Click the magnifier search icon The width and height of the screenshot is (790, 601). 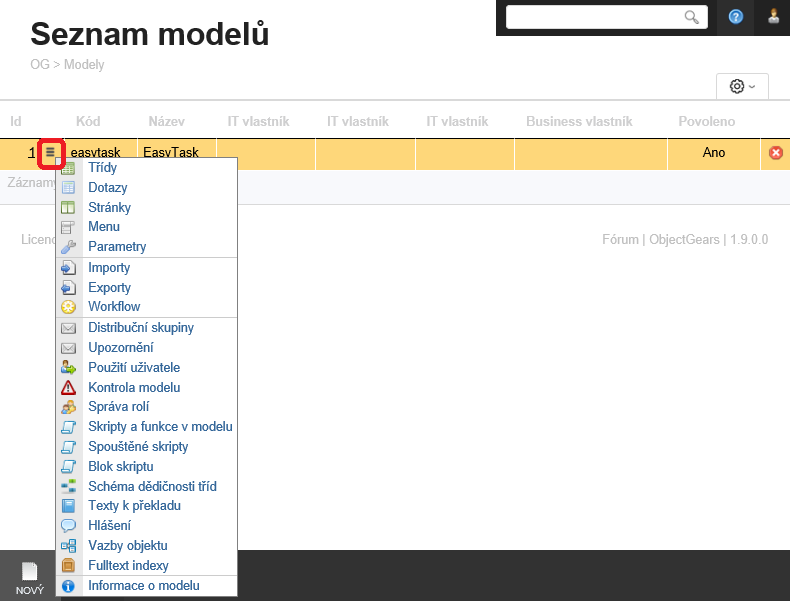692,17
